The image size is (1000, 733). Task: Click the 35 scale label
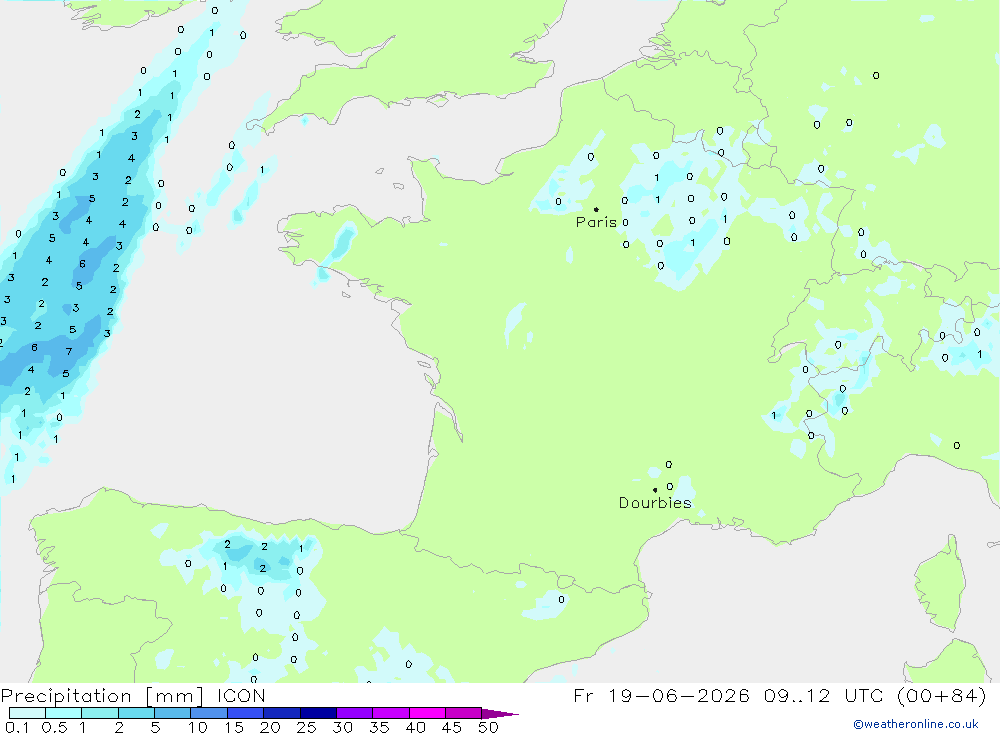point(379,727)
